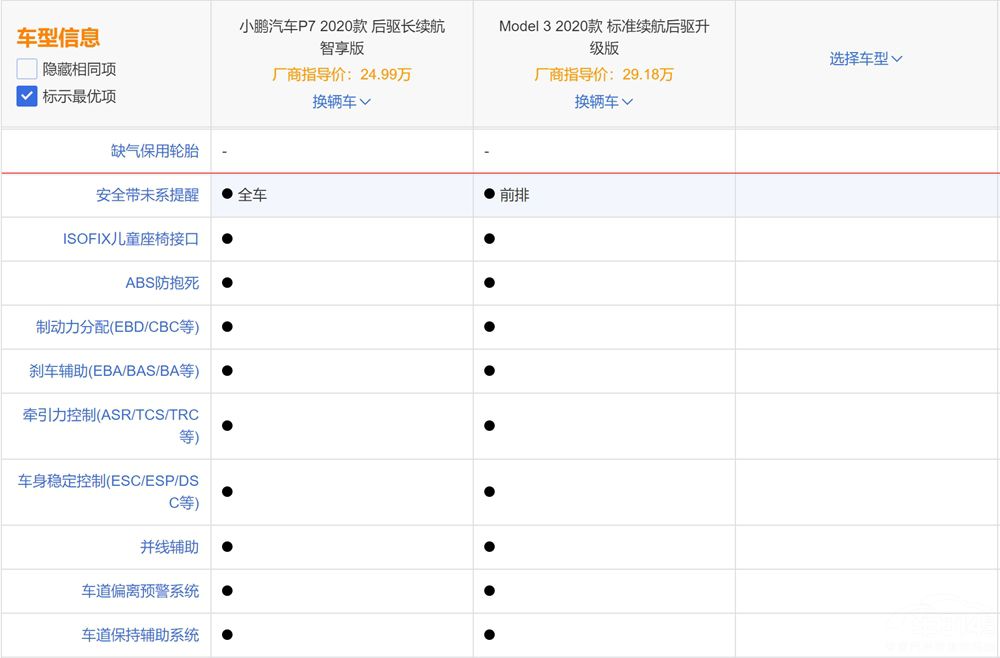Click 厂商指导价: 24.99万 price text
The image size is (1000, 658).
click(342, 75)
